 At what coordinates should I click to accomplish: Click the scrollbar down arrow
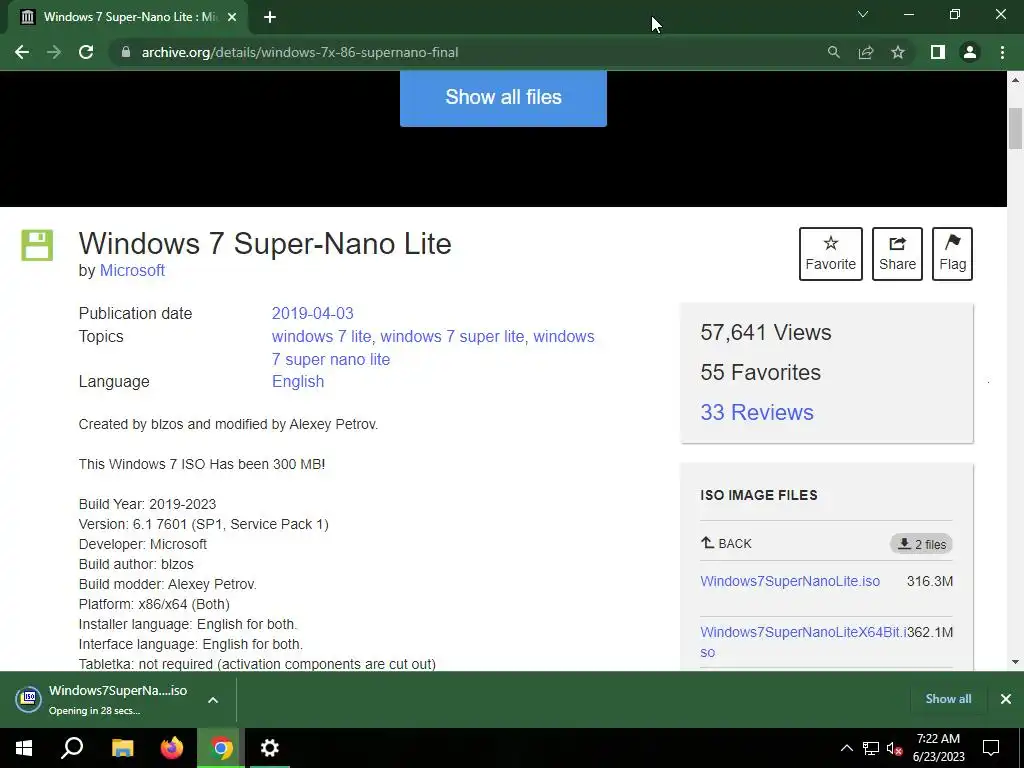click(x=1016, y=662)
